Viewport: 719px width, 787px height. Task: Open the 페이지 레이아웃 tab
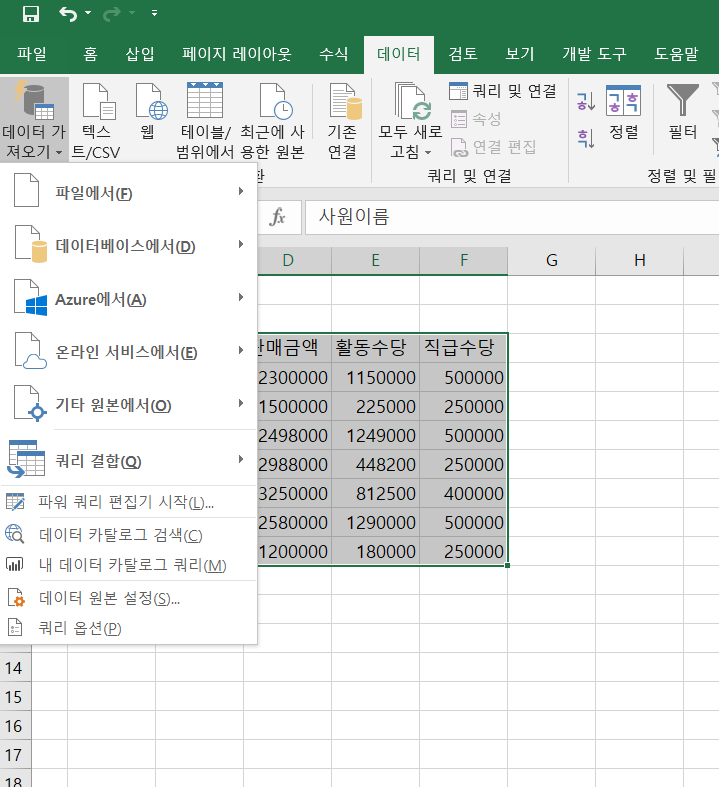pos(237,54)
